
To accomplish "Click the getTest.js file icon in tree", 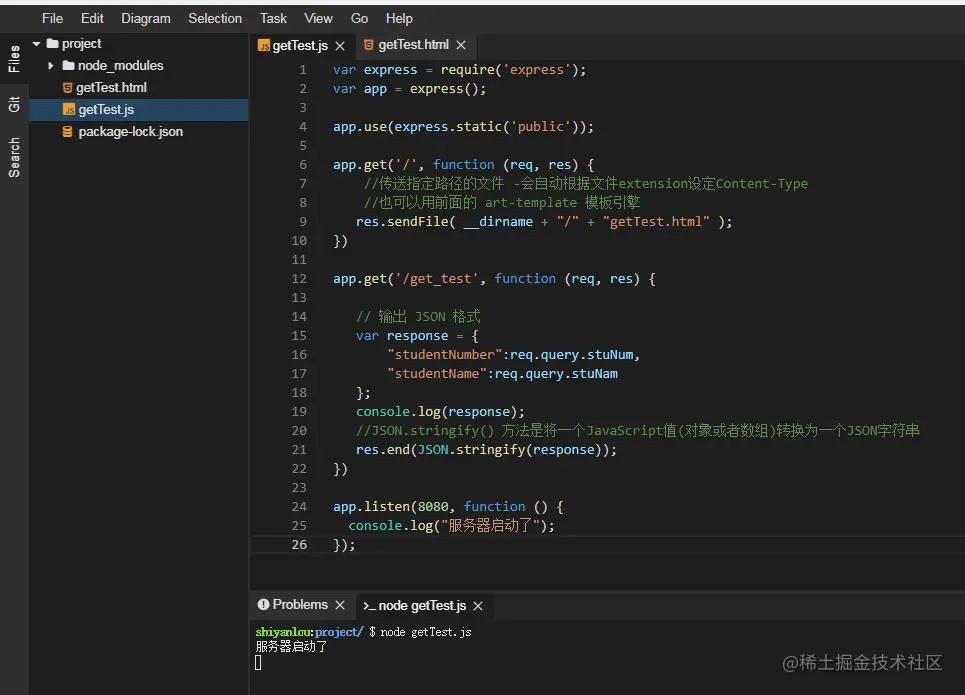I will pos(69,110).
